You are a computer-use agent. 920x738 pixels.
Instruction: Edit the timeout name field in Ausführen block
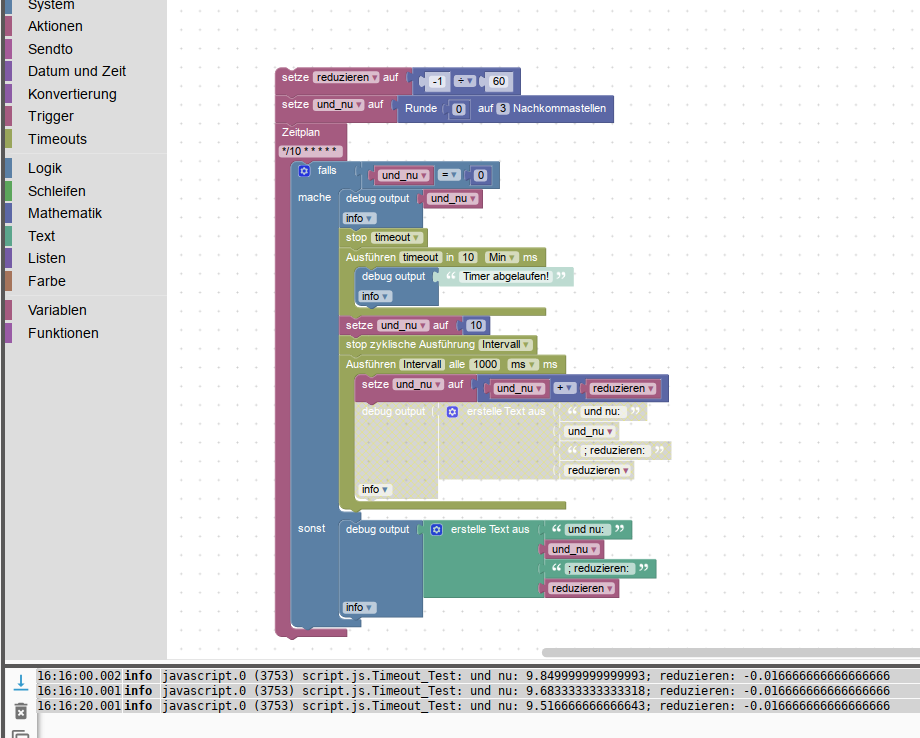tap(420, 258)
